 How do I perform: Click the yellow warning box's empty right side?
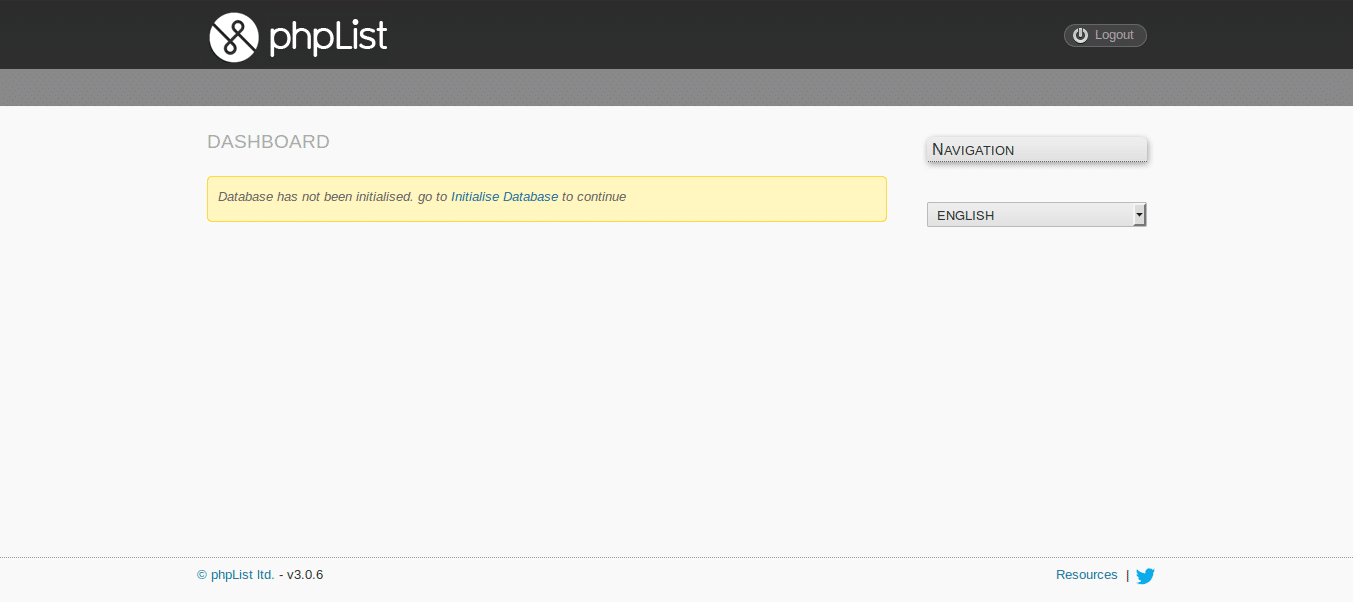(x=780, y=198)
